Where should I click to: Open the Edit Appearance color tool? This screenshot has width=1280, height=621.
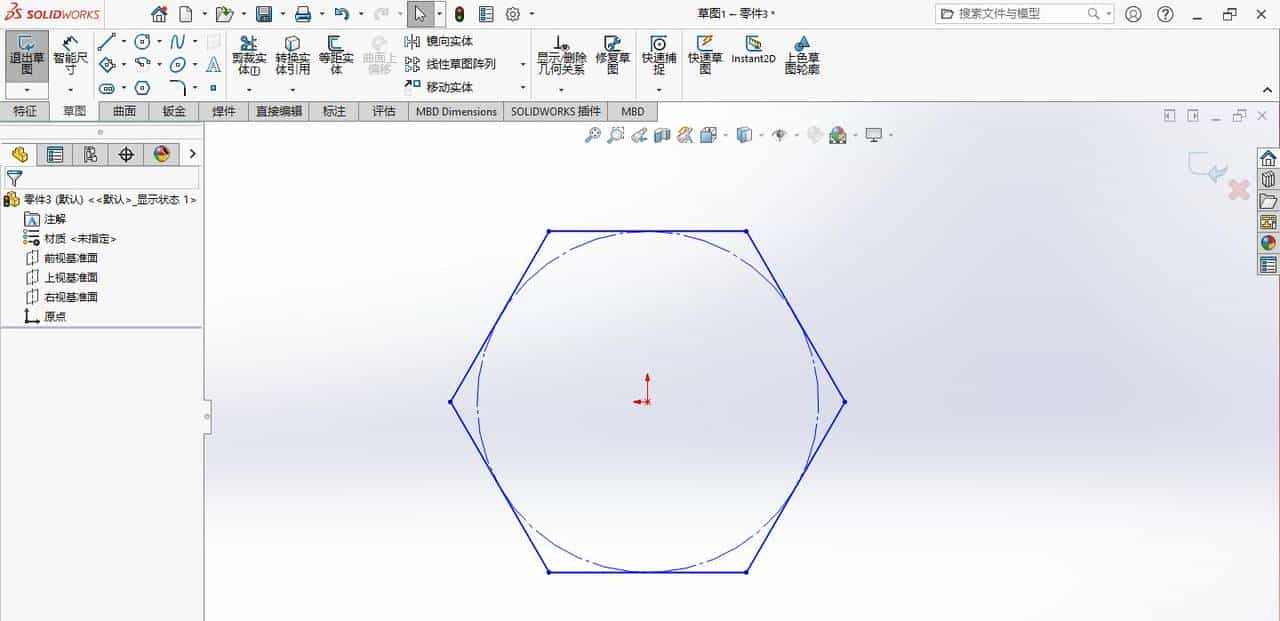(836, 135)
